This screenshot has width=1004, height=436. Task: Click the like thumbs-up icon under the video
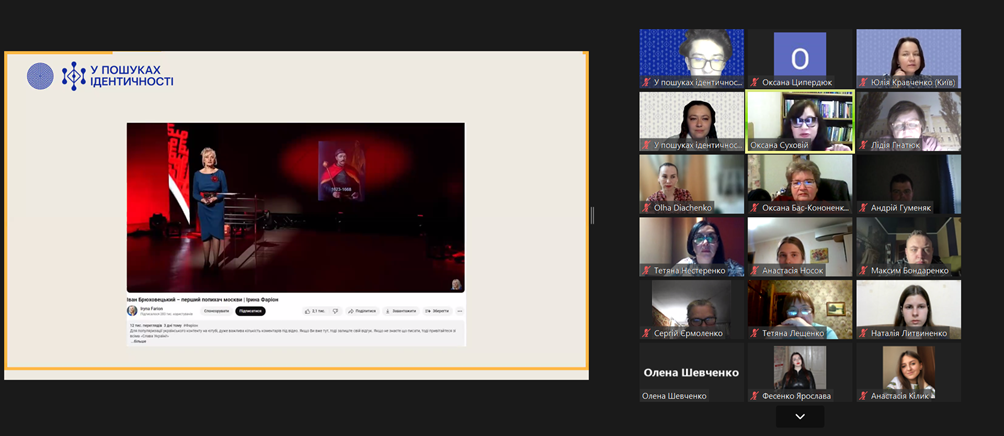pos(308,311)
